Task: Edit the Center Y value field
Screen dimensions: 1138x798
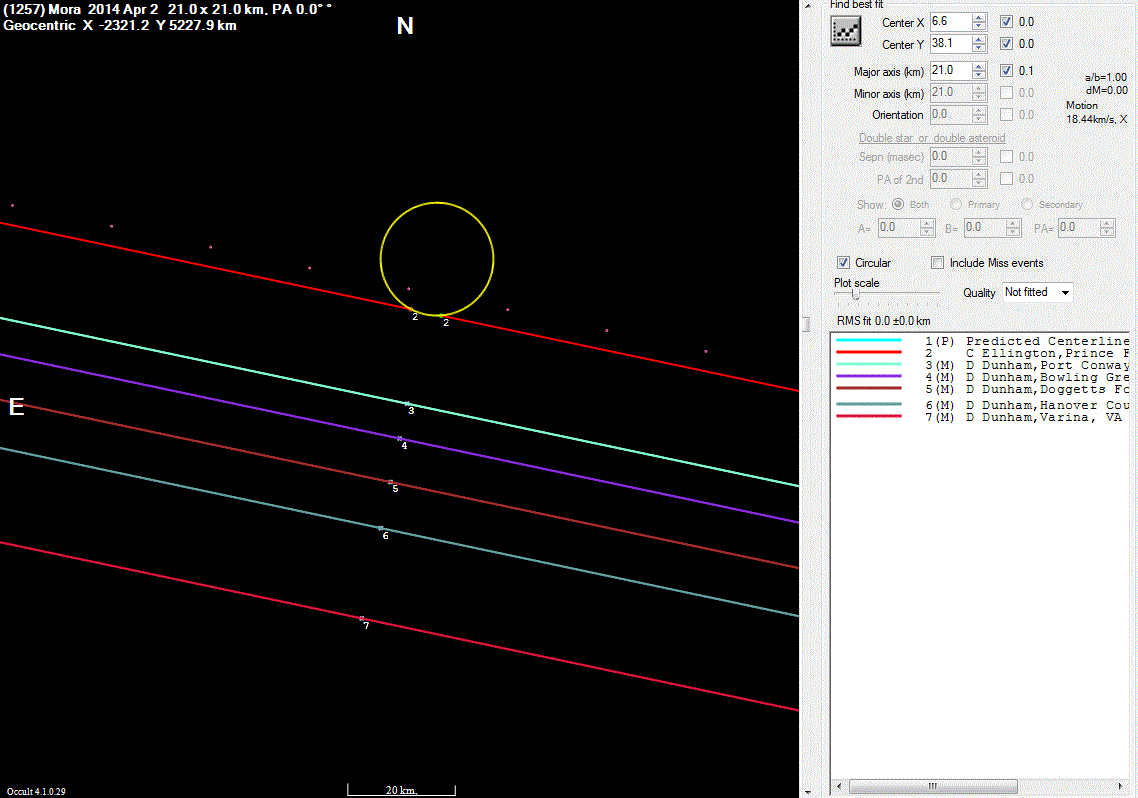Action: pos(950,44)
